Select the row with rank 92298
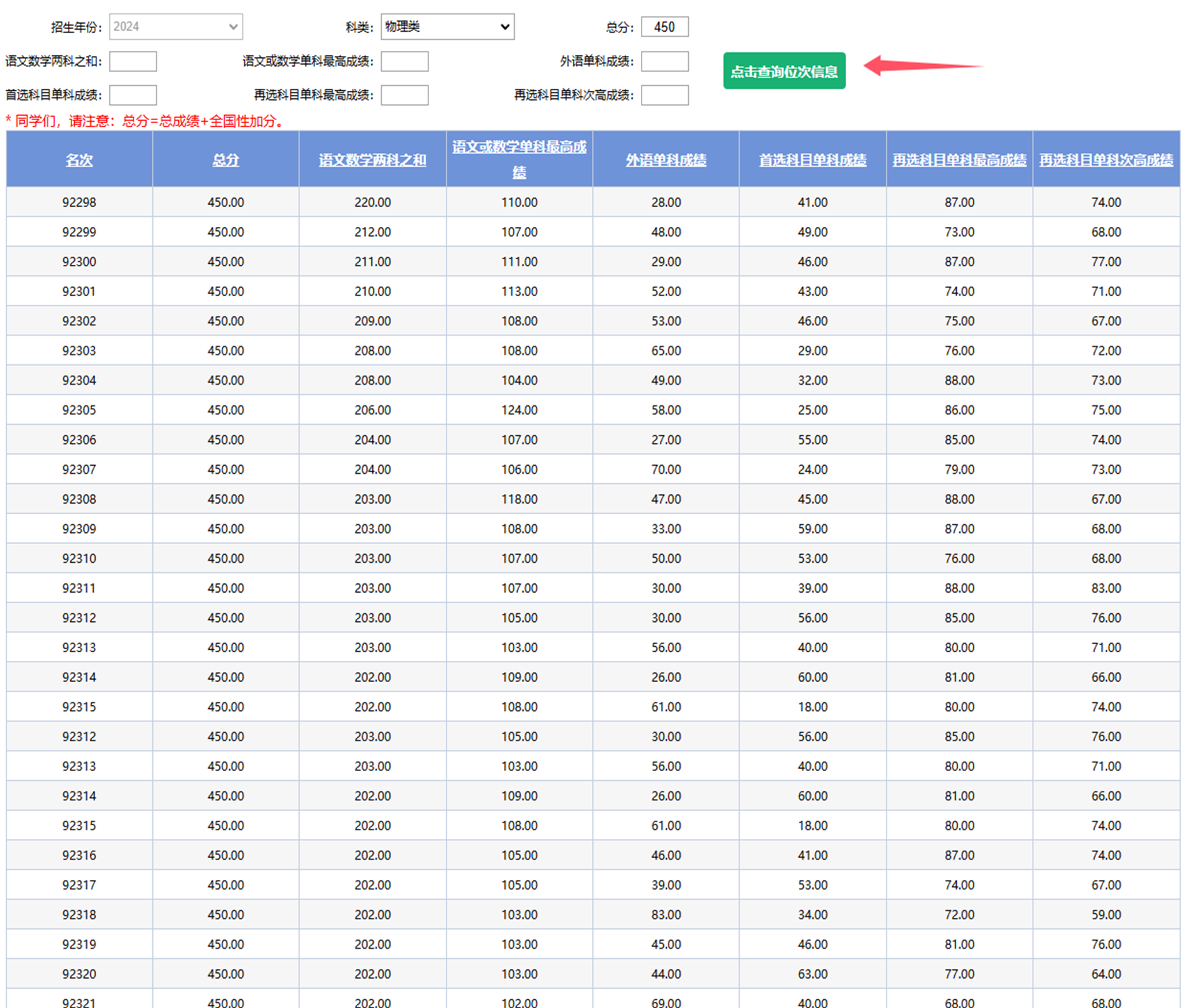 [79, 202]
